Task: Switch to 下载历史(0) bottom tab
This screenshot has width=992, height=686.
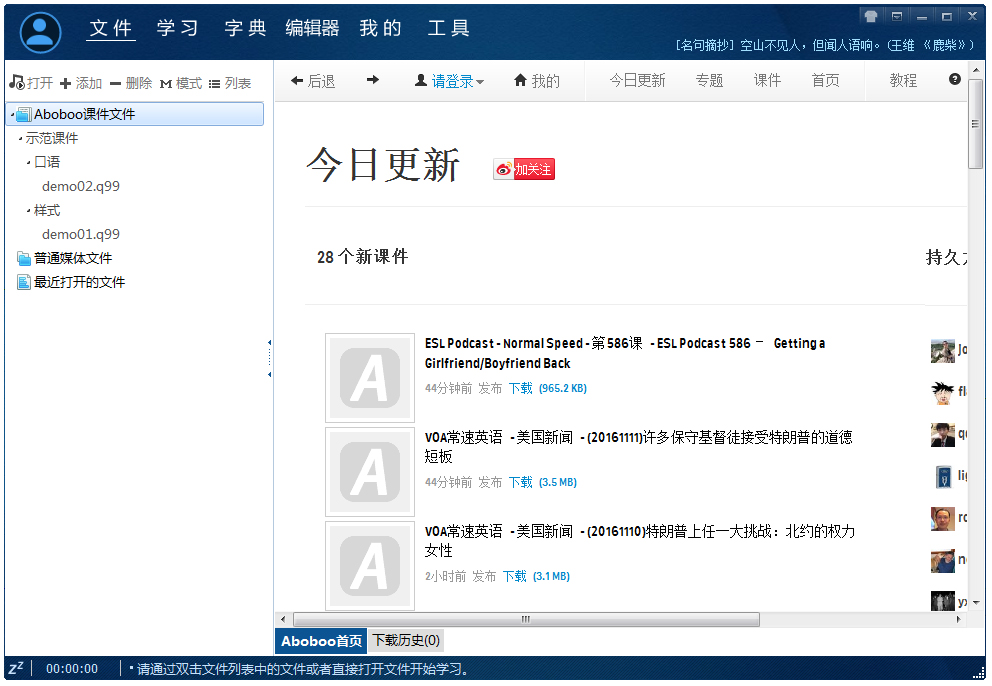Action: (406, 640)
